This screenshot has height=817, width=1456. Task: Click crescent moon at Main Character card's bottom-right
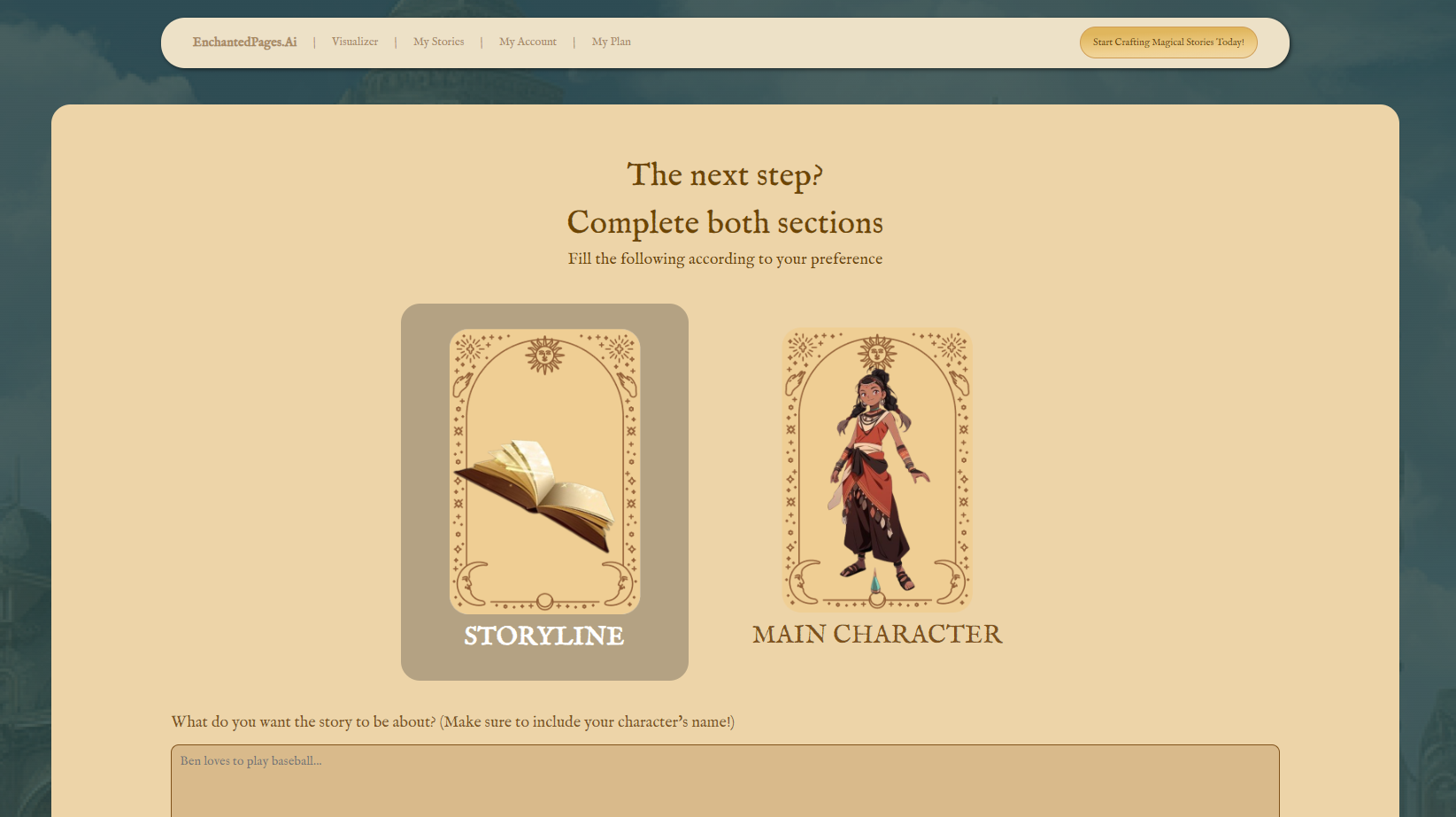pos(950,580)
